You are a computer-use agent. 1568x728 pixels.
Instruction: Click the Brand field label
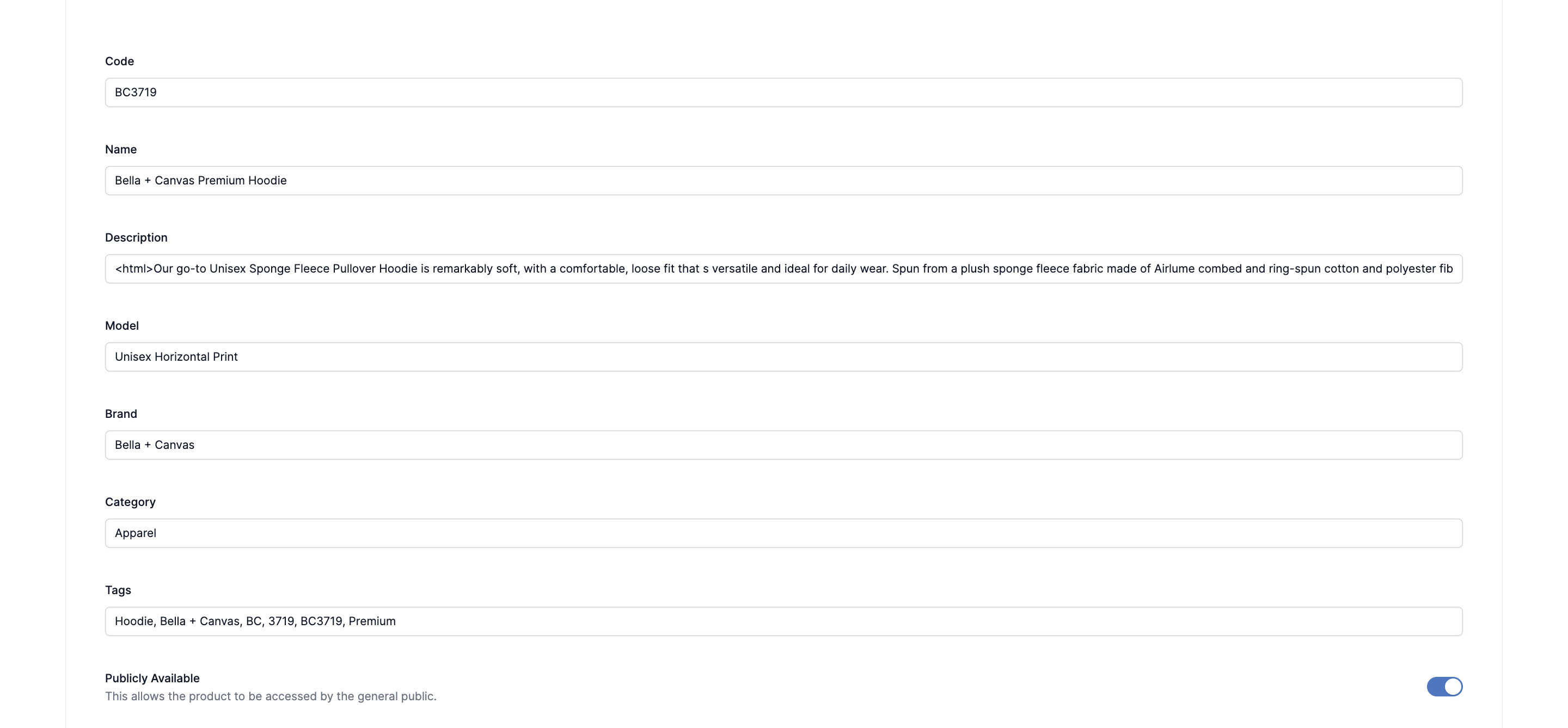click(120, 414)
